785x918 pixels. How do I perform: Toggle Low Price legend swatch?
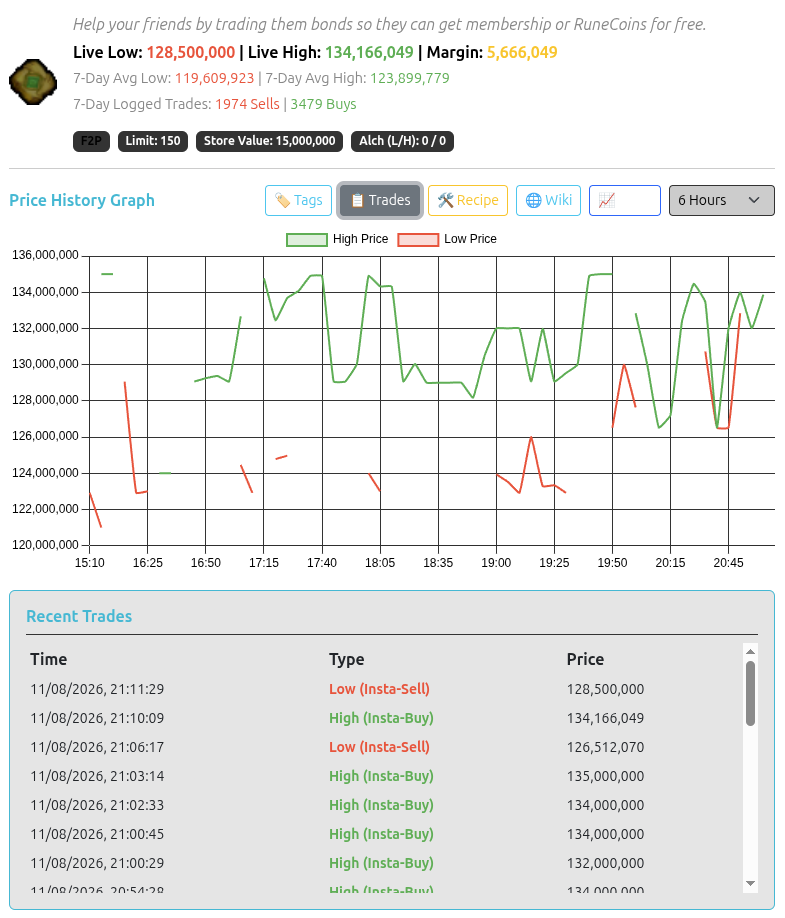pos(418,239)
